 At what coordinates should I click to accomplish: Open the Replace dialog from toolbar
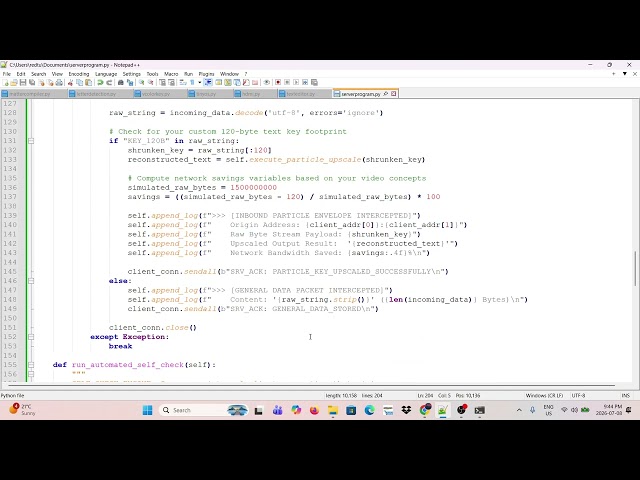[130, 82]
